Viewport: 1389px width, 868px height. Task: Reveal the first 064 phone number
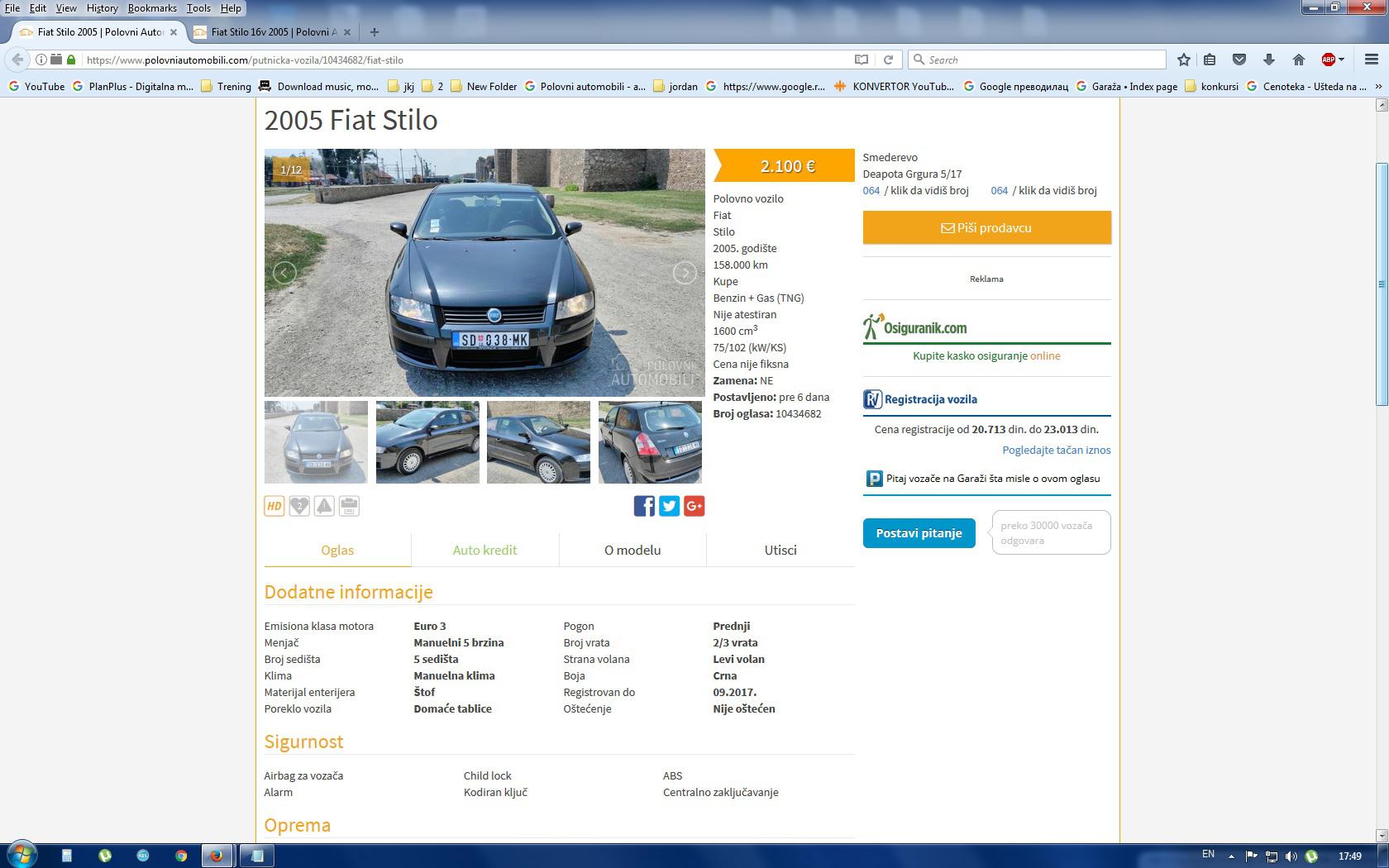(x=915, y=190)
